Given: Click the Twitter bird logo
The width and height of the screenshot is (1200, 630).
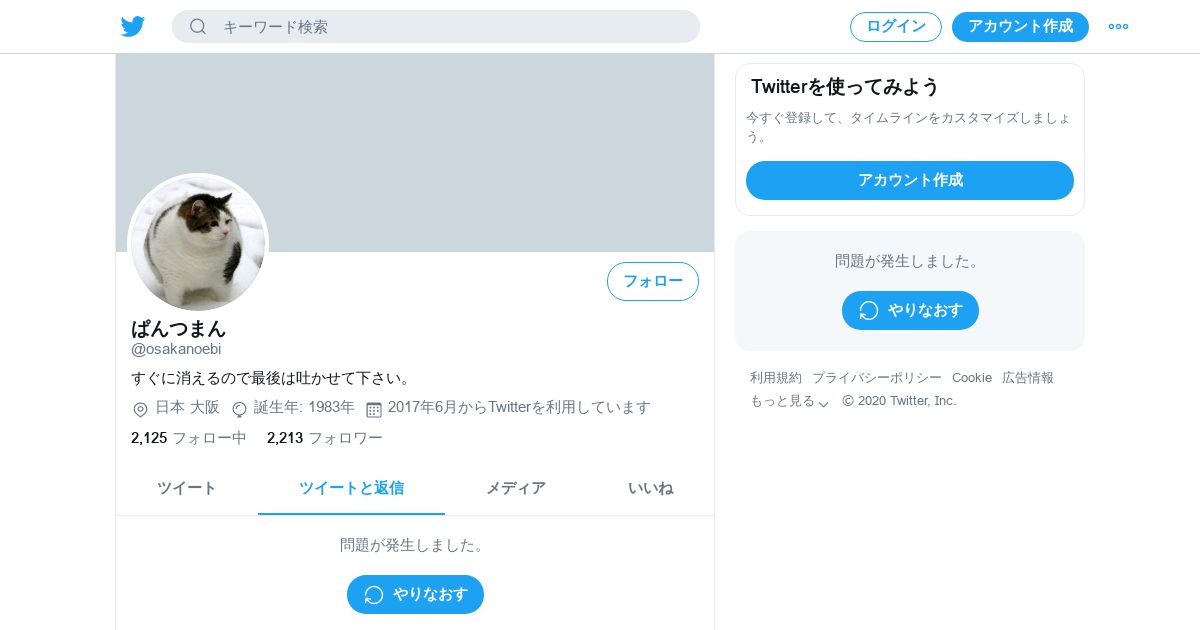Looking at the screenshot, I should 133,26.
